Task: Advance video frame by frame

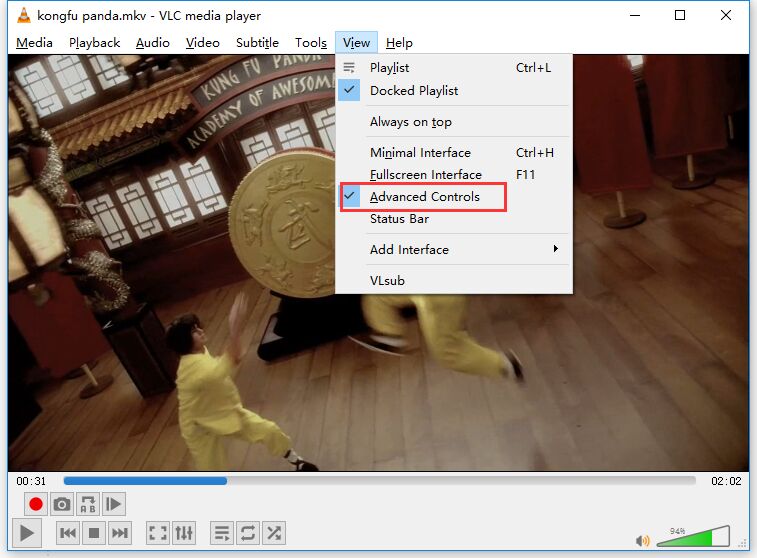Action: 114,504
